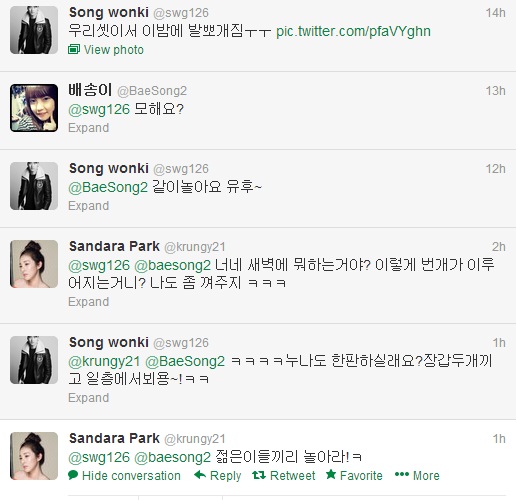Expand Sandara Park's 2h tweet
The image size is (516, 500).
click(x=88, y=302)
